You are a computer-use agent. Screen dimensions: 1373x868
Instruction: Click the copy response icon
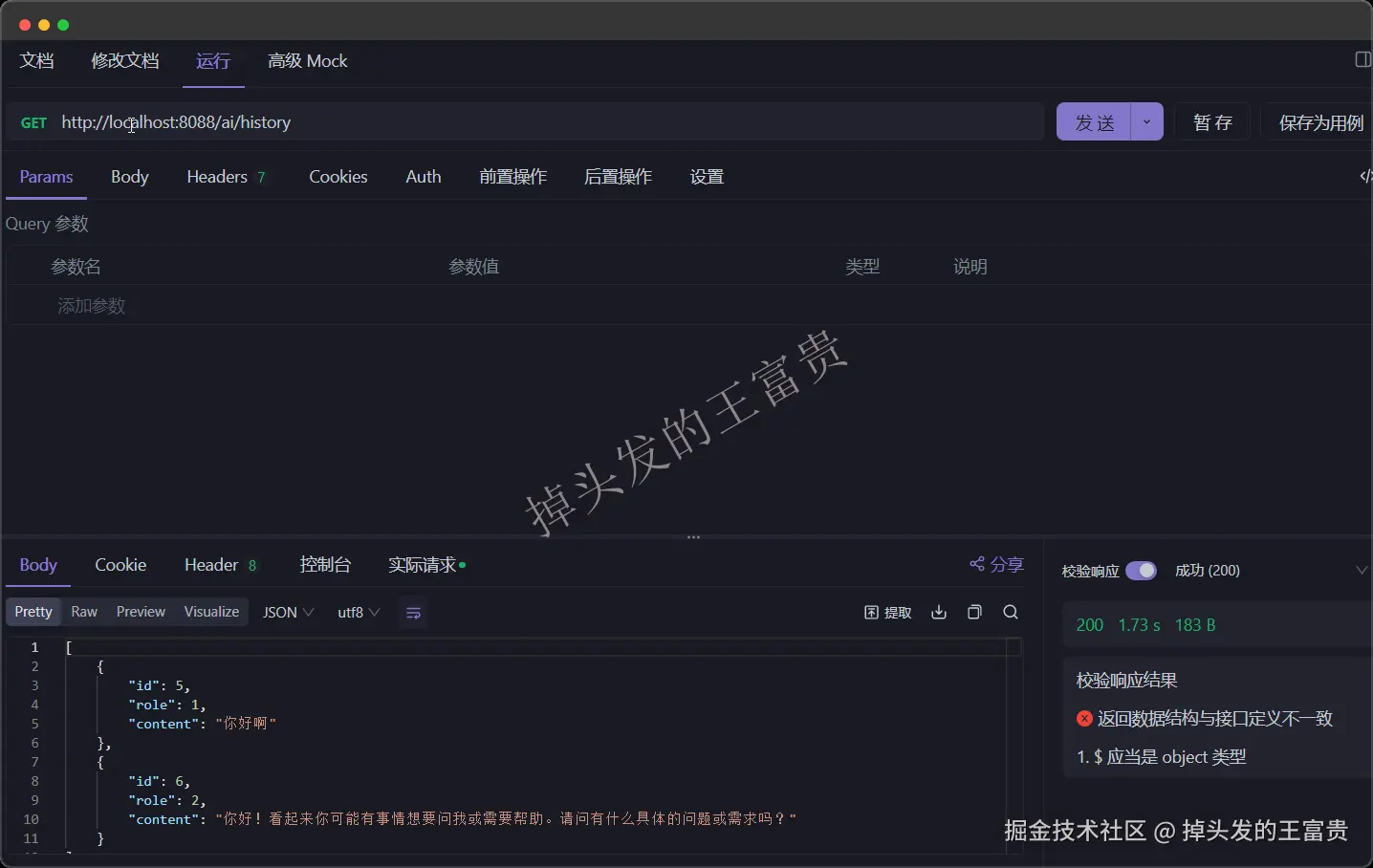point(974,613)
